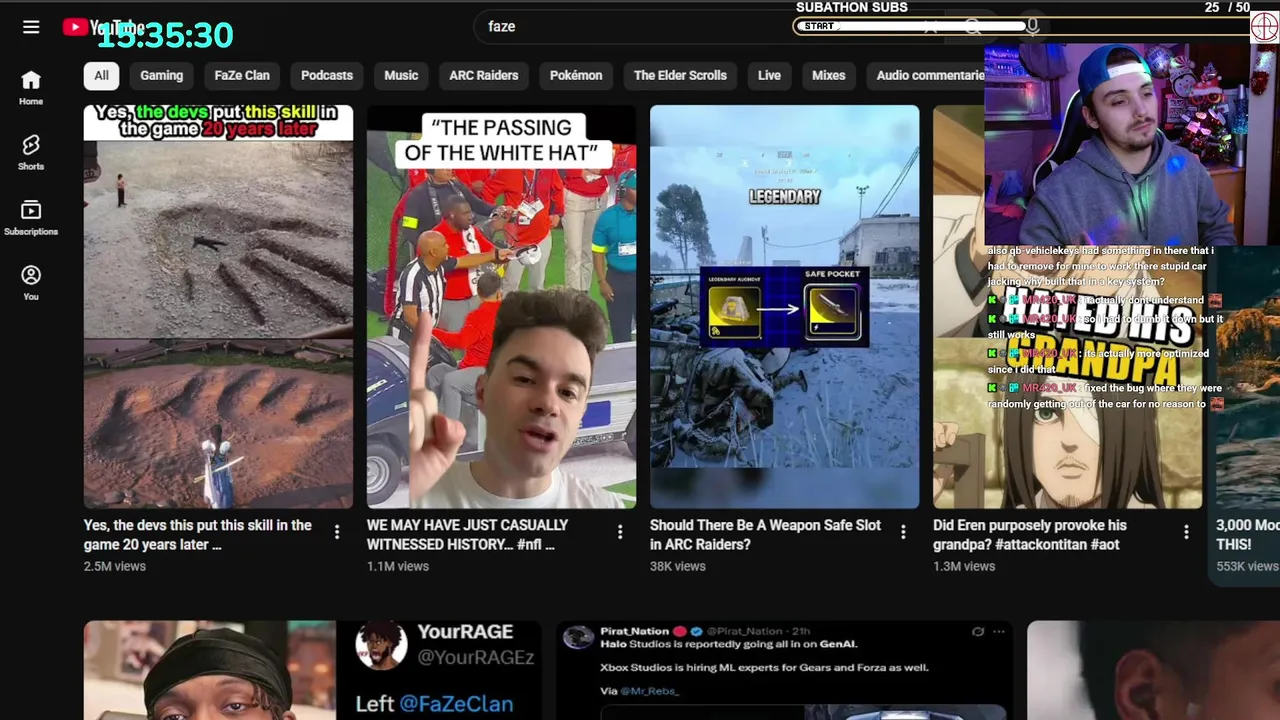Open options for Eren grandpa short
This screenshot has width=1280, height=720.
pyautogui.click(x=1186, y=532)
